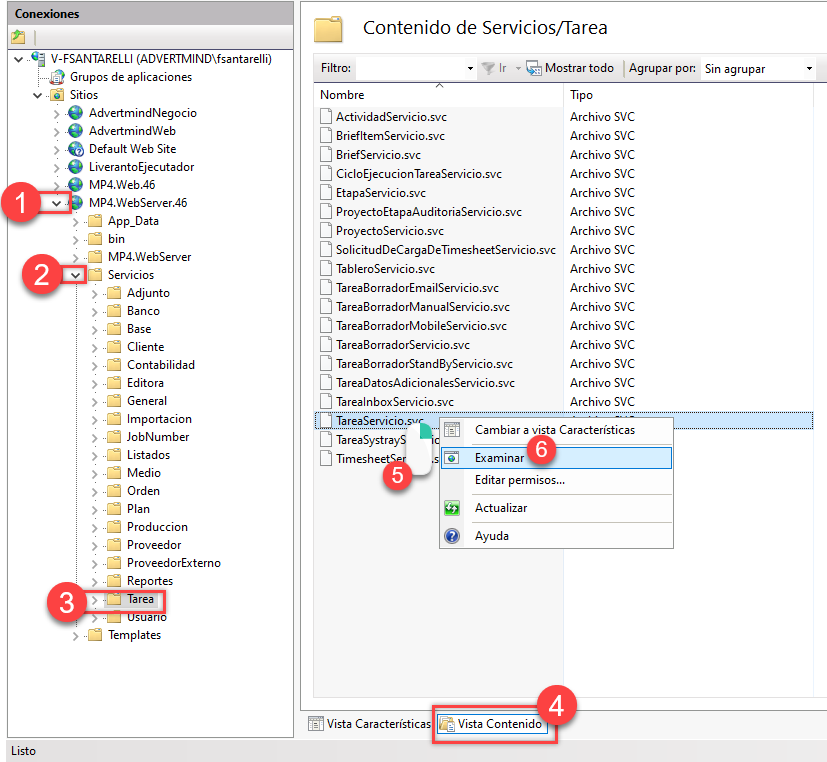Viewport: 827px width, 762px height.
Task: Choose Cambiar a vista Características menu entry
Action: (x=556, y=430)
